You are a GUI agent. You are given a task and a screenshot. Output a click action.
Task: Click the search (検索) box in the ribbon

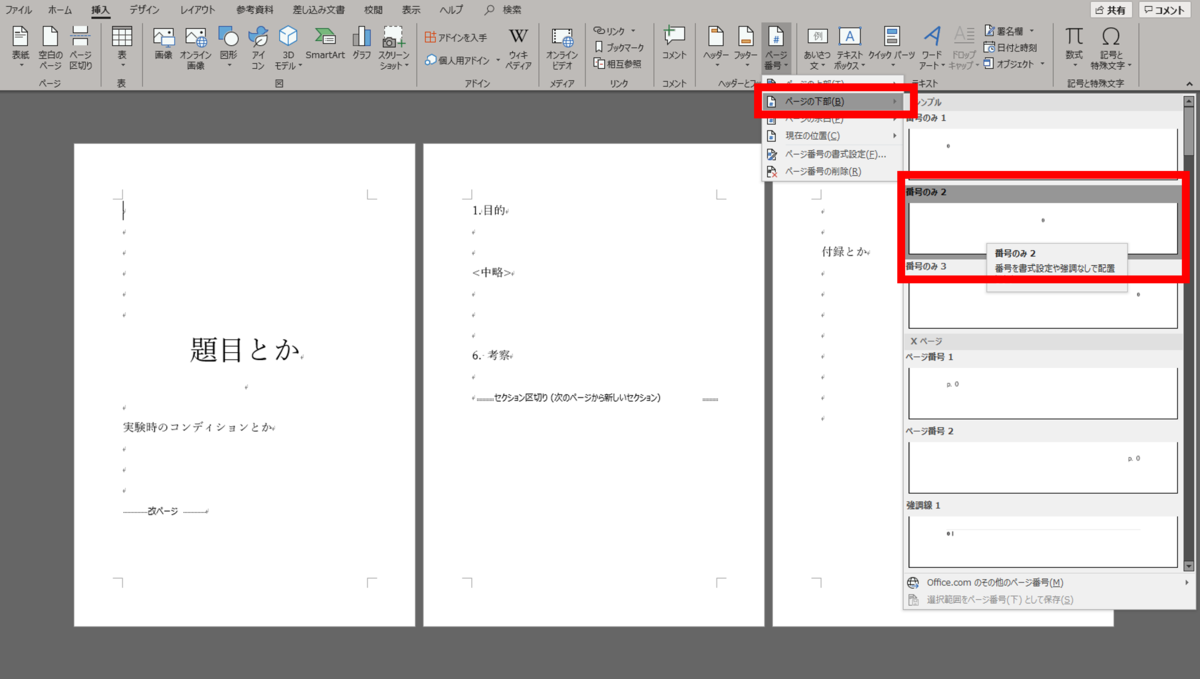coord(503,9)
